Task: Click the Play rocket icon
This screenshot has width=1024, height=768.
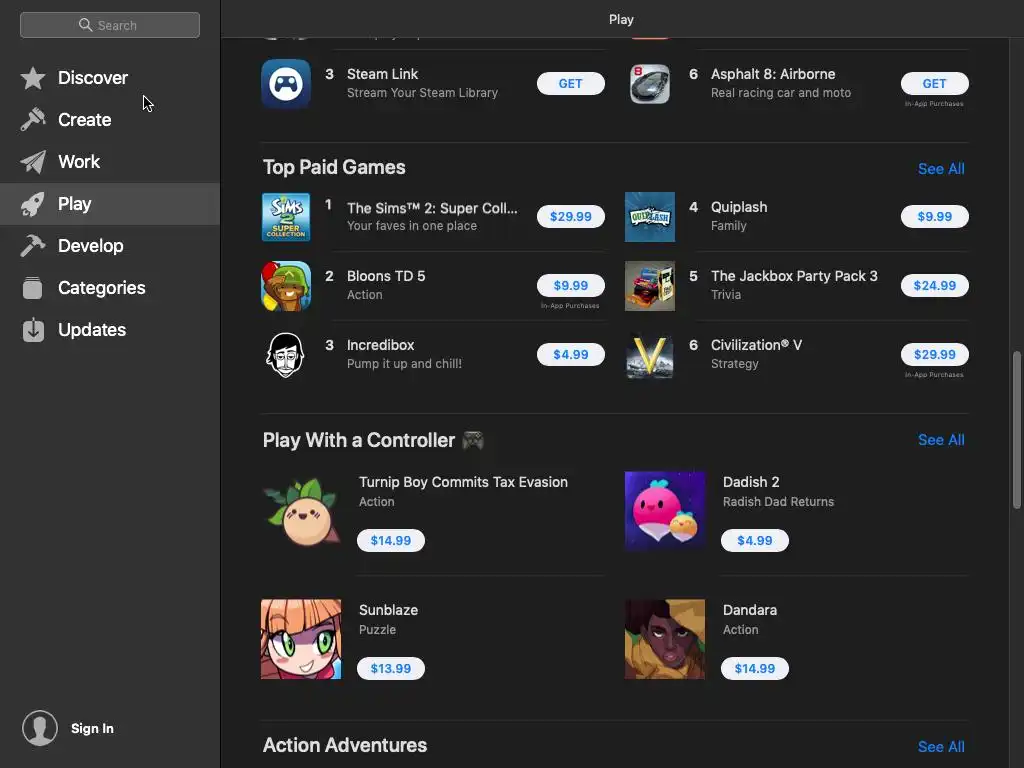Action: coord(33,204)
